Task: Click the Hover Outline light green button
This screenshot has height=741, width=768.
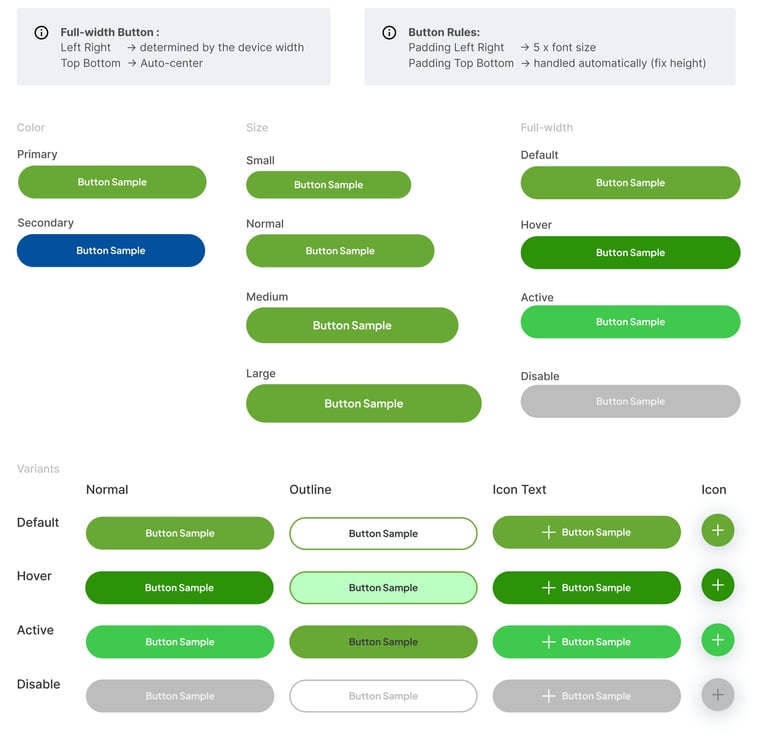Action: 383,587
